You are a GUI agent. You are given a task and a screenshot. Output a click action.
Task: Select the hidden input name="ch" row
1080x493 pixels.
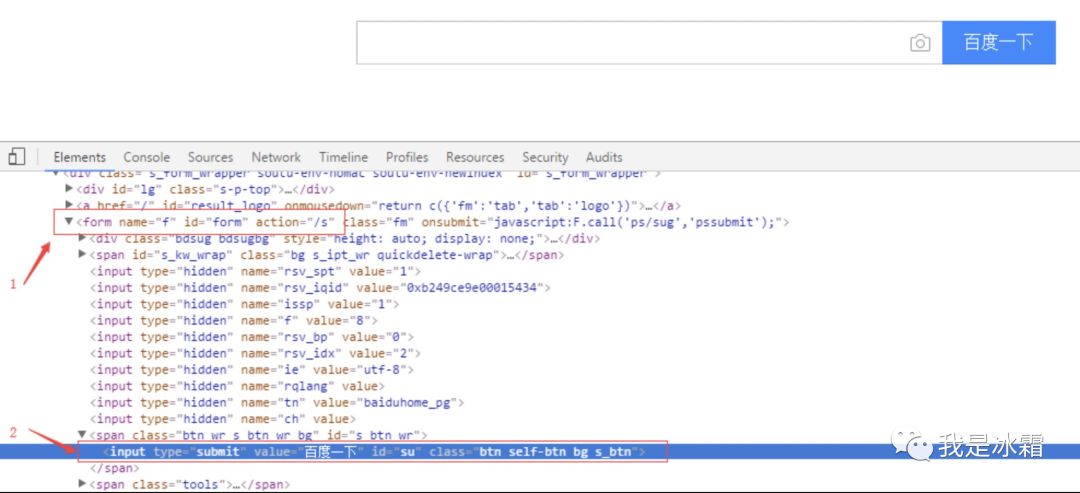tap(223, 419)
